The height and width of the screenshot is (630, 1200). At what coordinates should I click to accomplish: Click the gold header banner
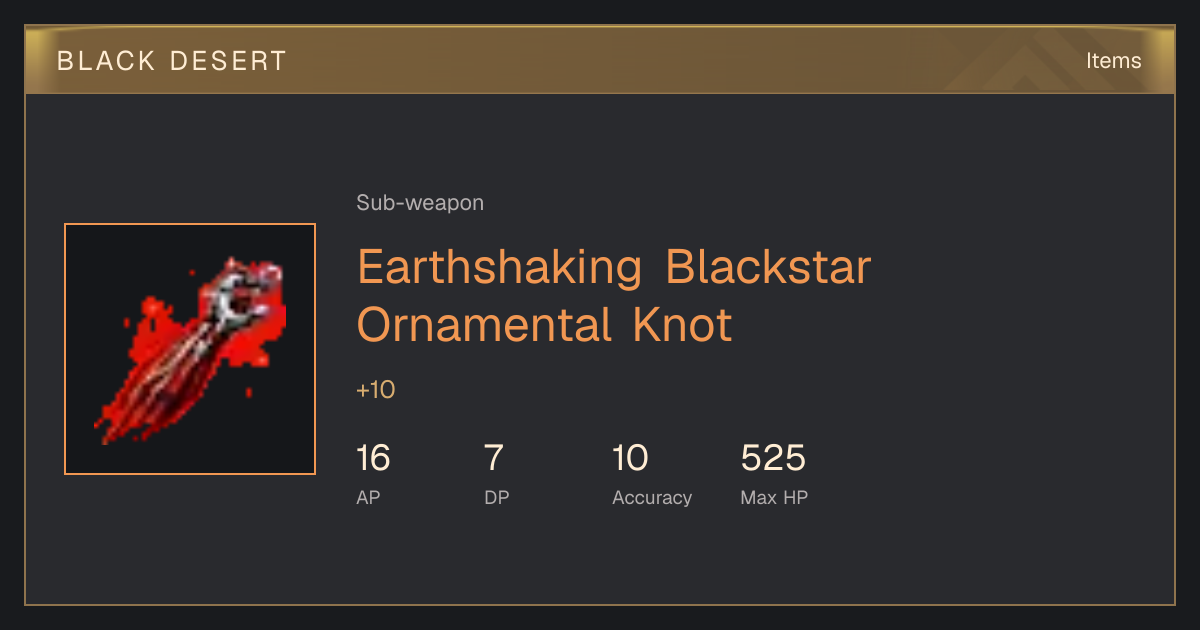600,60
